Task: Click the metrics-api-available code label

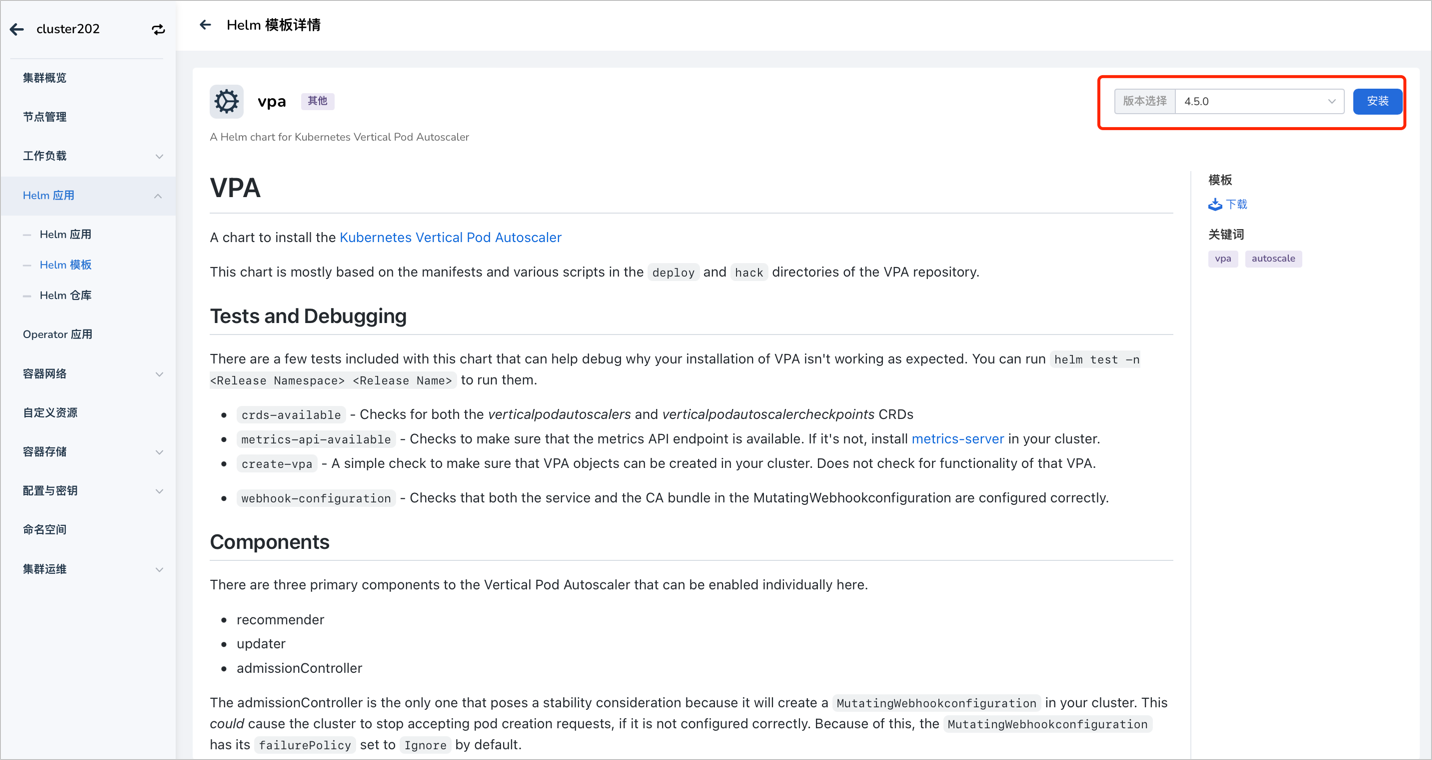Action: coord(316,439)
